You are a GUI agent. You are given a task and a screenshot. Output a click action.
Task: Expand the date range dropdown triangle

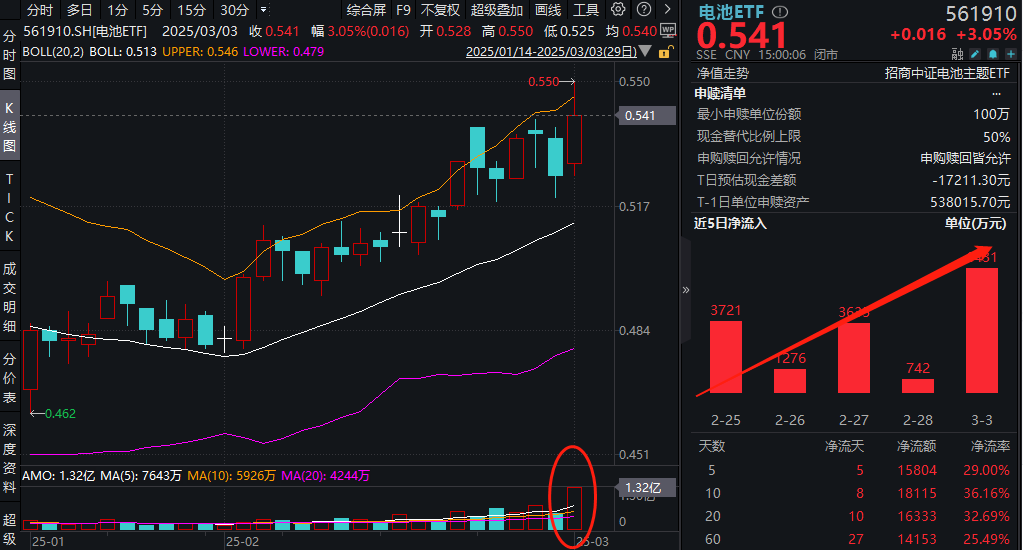tap(645, 51)
